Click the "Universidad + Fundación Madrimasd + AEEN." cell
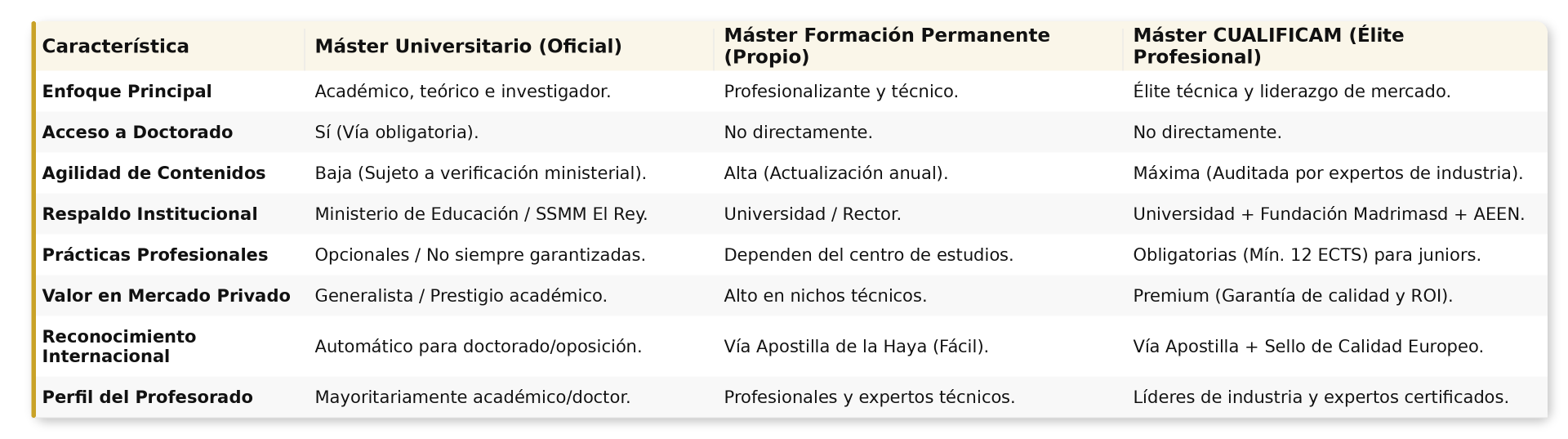Image resolution: width=1568 pixels, height=439 pixels. point(1328,214)
